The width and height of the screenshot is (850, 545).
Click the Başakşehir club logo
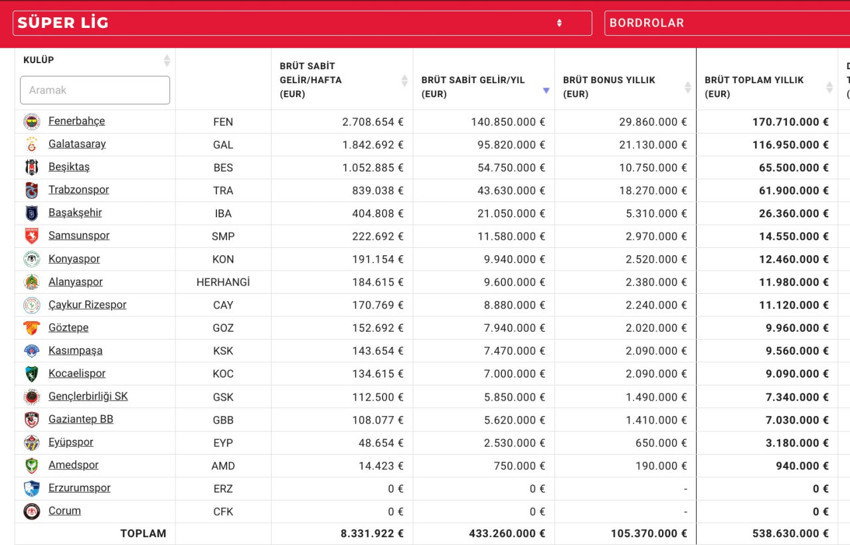(31, 213)
